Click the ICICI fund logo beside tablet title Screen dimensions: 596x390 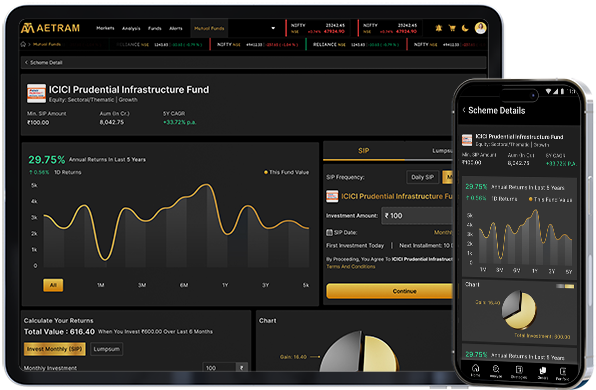[36, 94]
